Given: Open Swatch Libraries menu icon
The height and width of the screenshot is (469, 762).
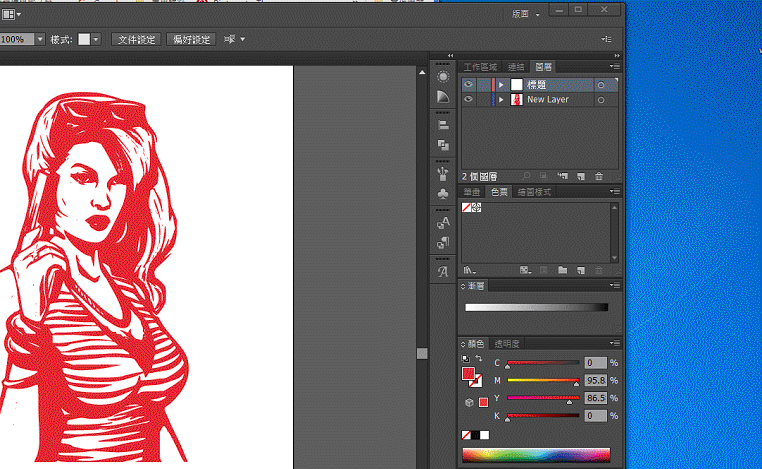Looking at the screenshot, I should coord(469,270).
